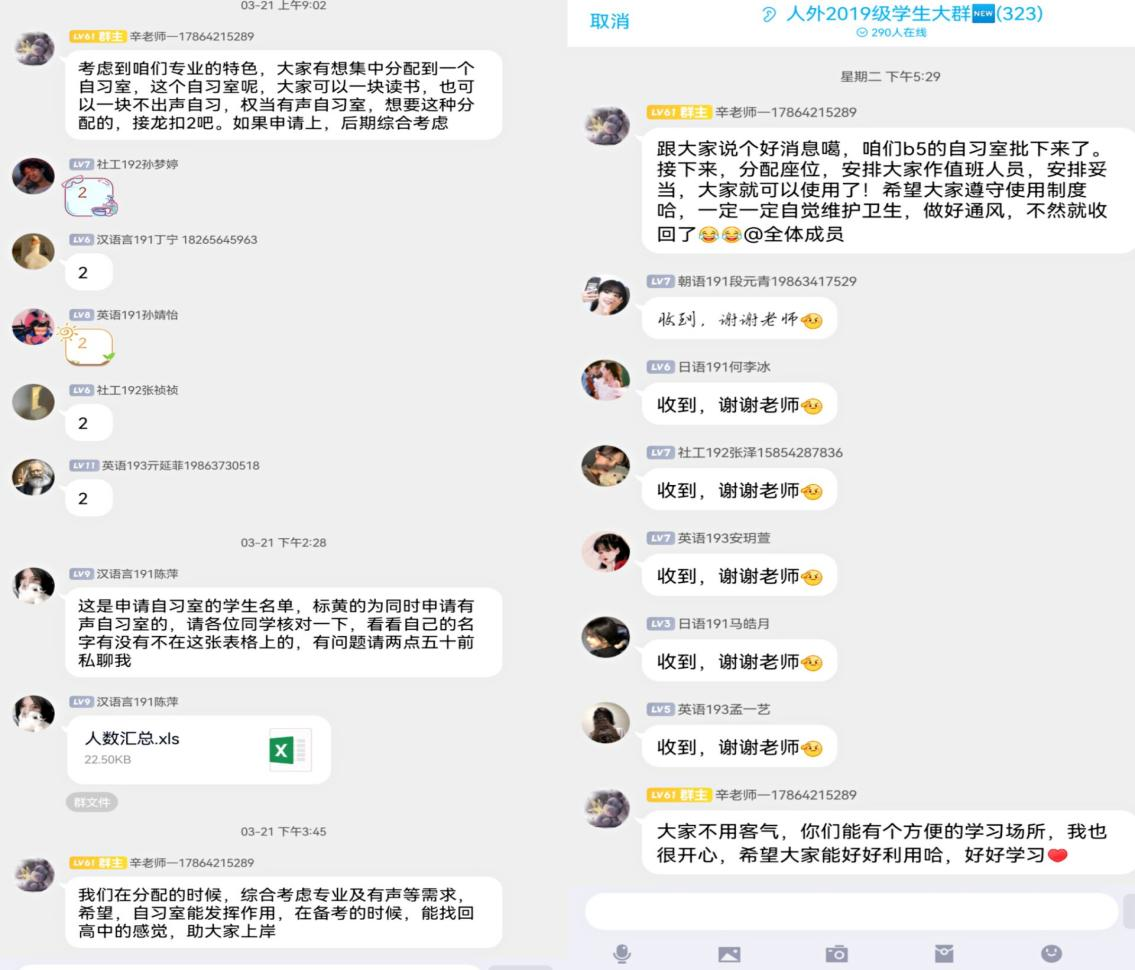Tap the 取消 cancel button

609,22
